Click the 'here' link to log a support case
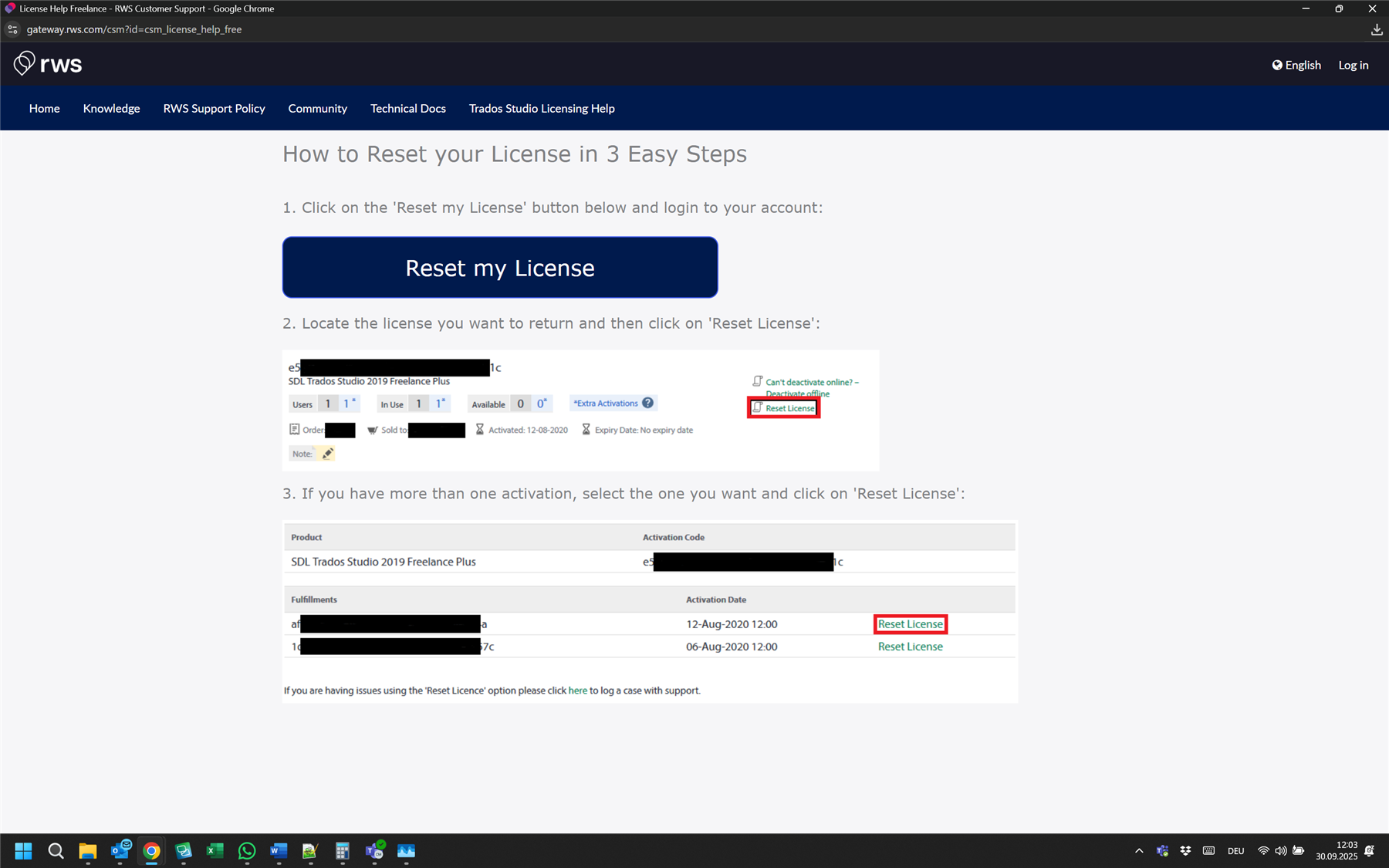The image size is (1389, 868). tap(577, 690)
